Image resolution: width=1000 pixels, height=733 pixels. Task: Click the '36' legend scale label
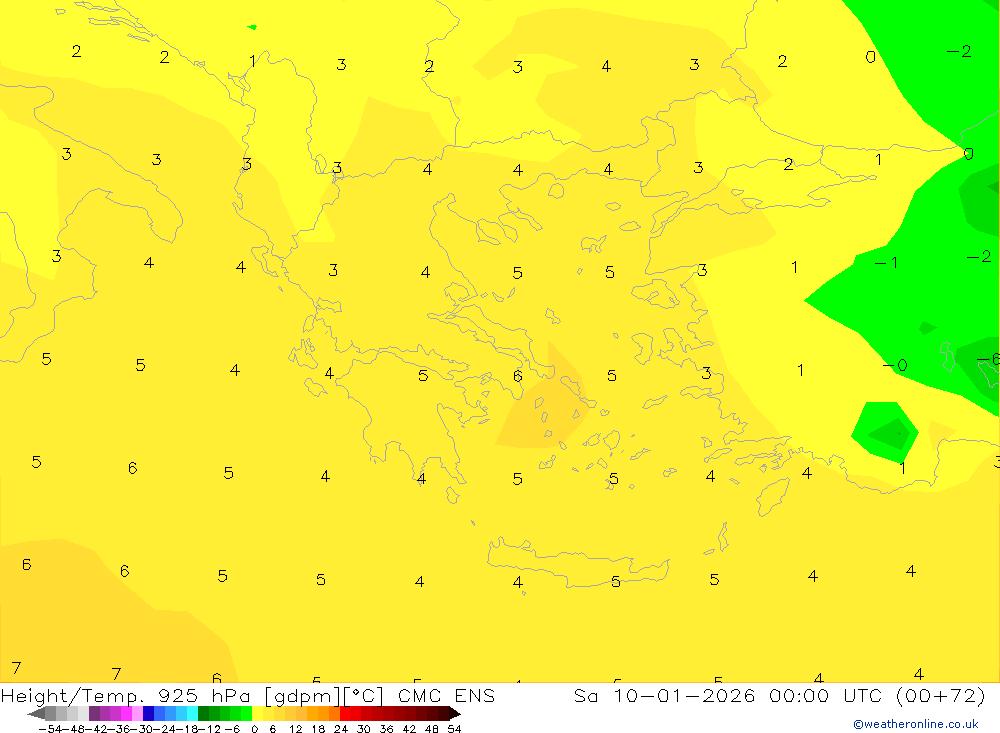(x=386, y=729)
